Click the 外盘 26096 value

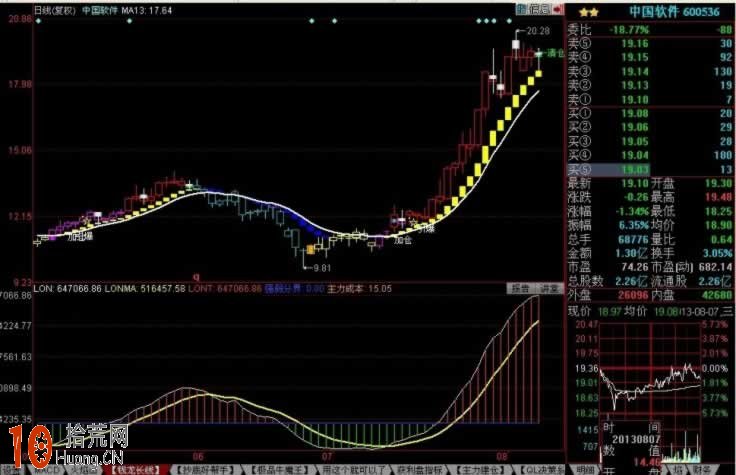pyautogui.click(x=633, y=295)
